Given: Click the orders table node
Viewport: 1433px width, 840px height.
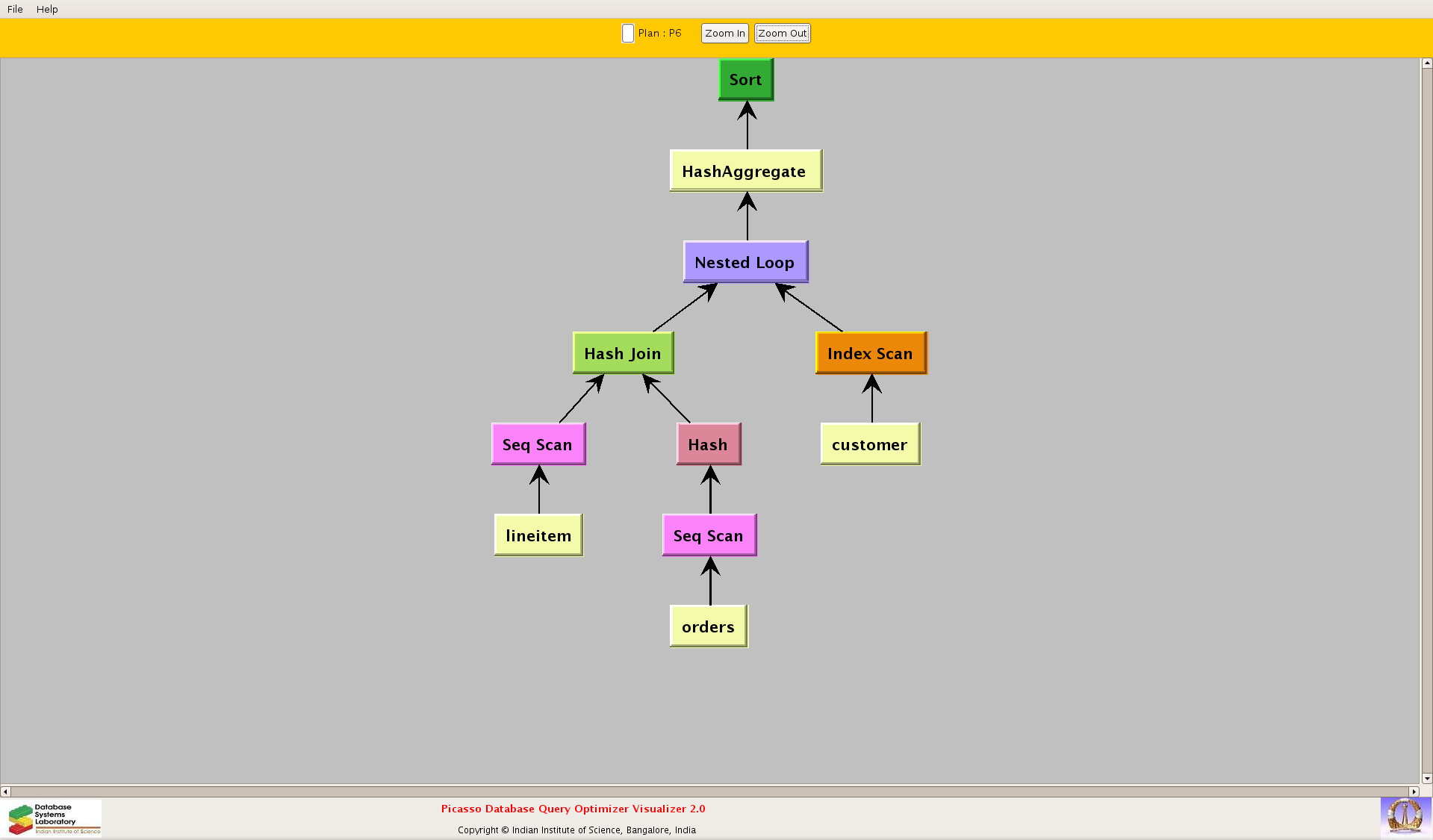Looking at the screenshot, I should tap(708, 626).
